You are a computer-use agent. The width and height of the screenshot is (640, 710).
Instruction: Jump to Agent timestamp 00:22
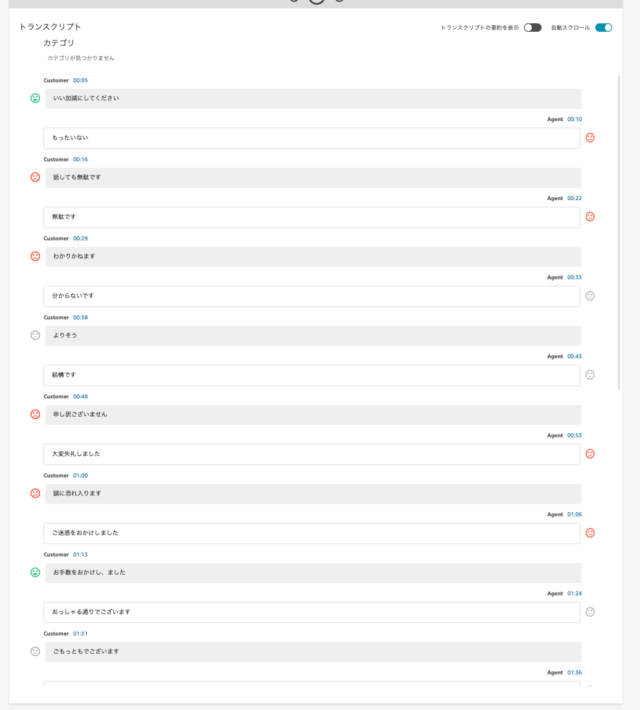tap(575, 198)
